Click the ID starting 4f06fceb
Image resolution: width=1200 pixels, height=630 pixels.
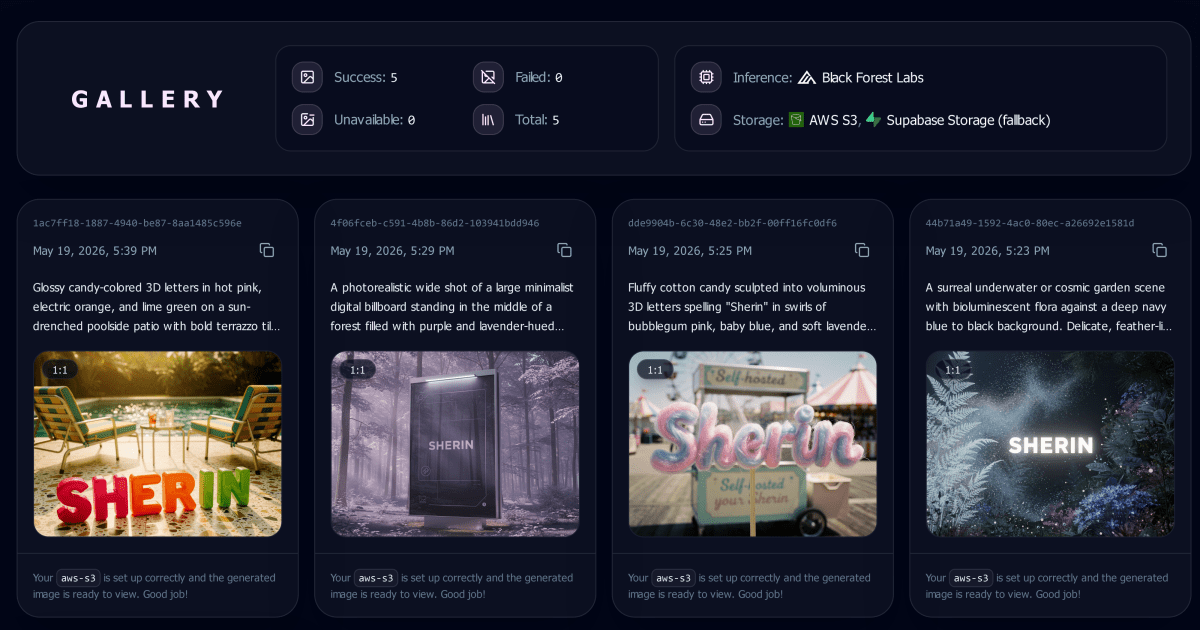click(435, 223)
